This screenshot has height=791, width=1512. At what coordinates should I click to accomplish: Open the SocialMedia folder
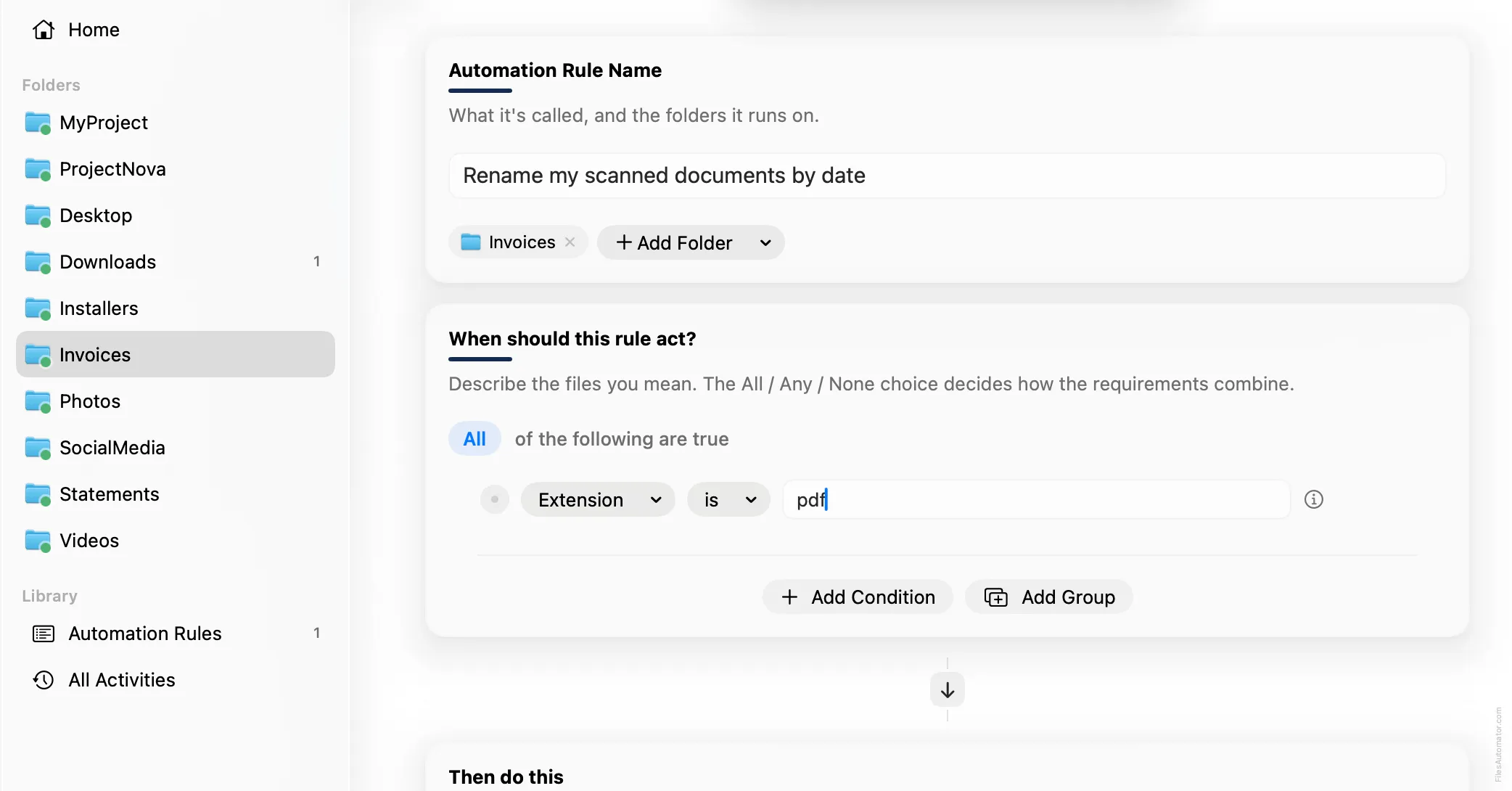(x=175, y=448)
